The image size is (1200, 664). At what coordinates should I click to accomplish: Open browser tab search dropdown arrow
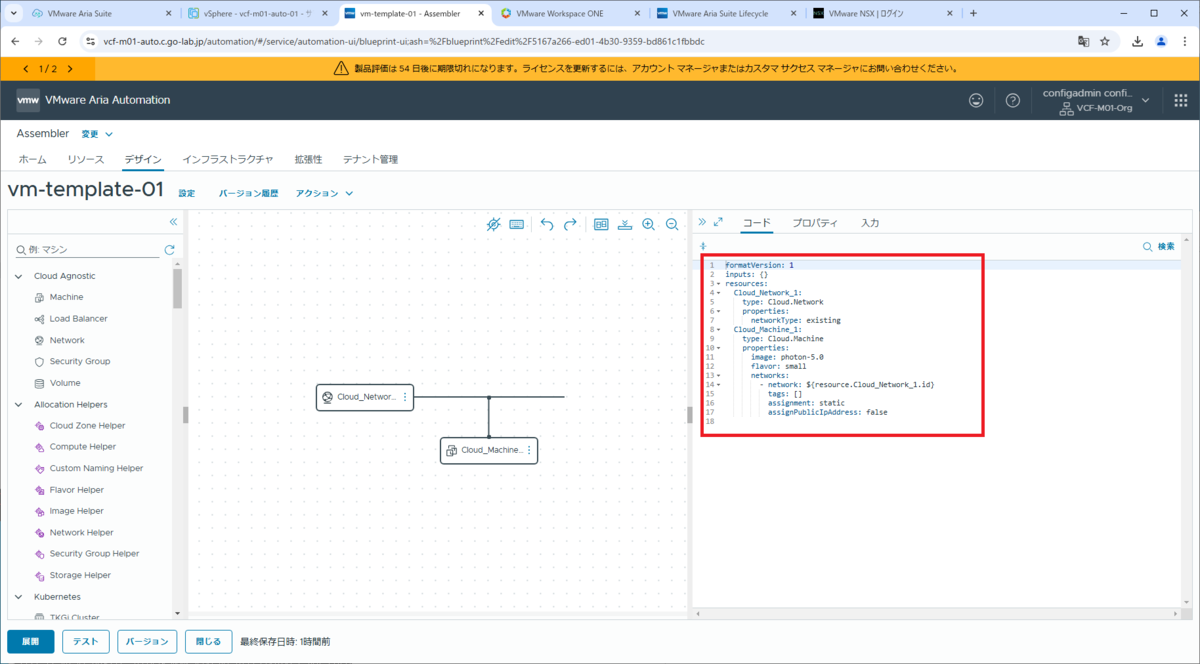(x=13, y=14)
